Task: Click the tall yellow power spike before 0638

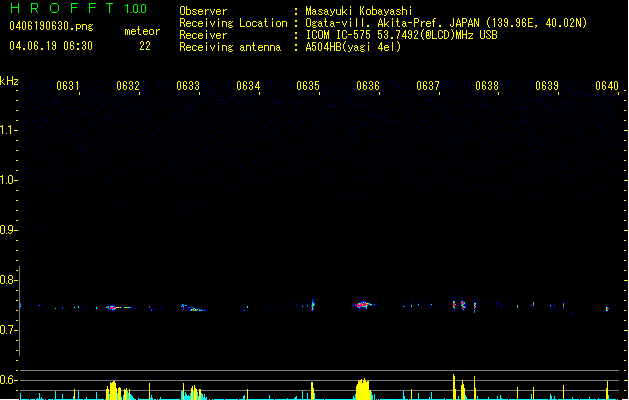Action: tap(454, 387)
